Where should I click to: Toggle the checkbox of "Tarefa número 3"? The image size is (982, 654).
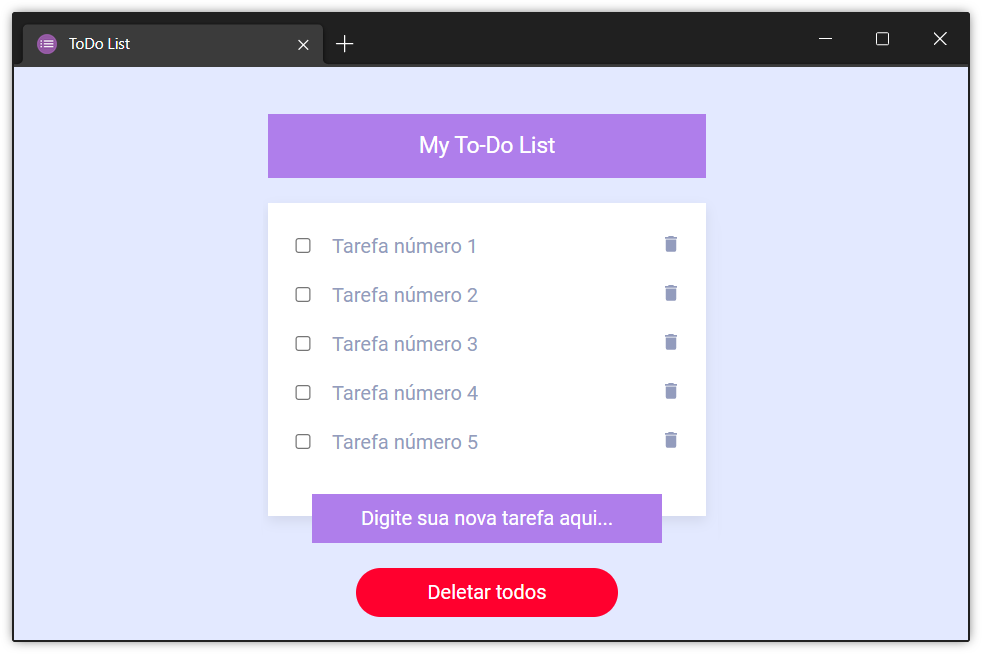point(303,343)
